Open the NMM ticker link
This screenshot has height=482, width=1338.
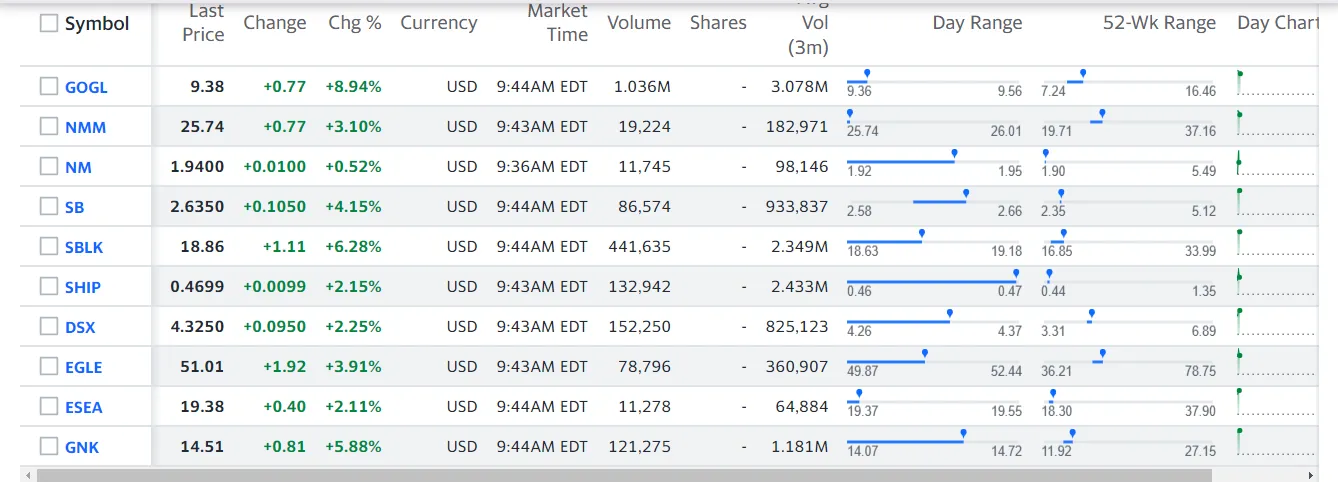pyautogui.click(x=85, y=127)
